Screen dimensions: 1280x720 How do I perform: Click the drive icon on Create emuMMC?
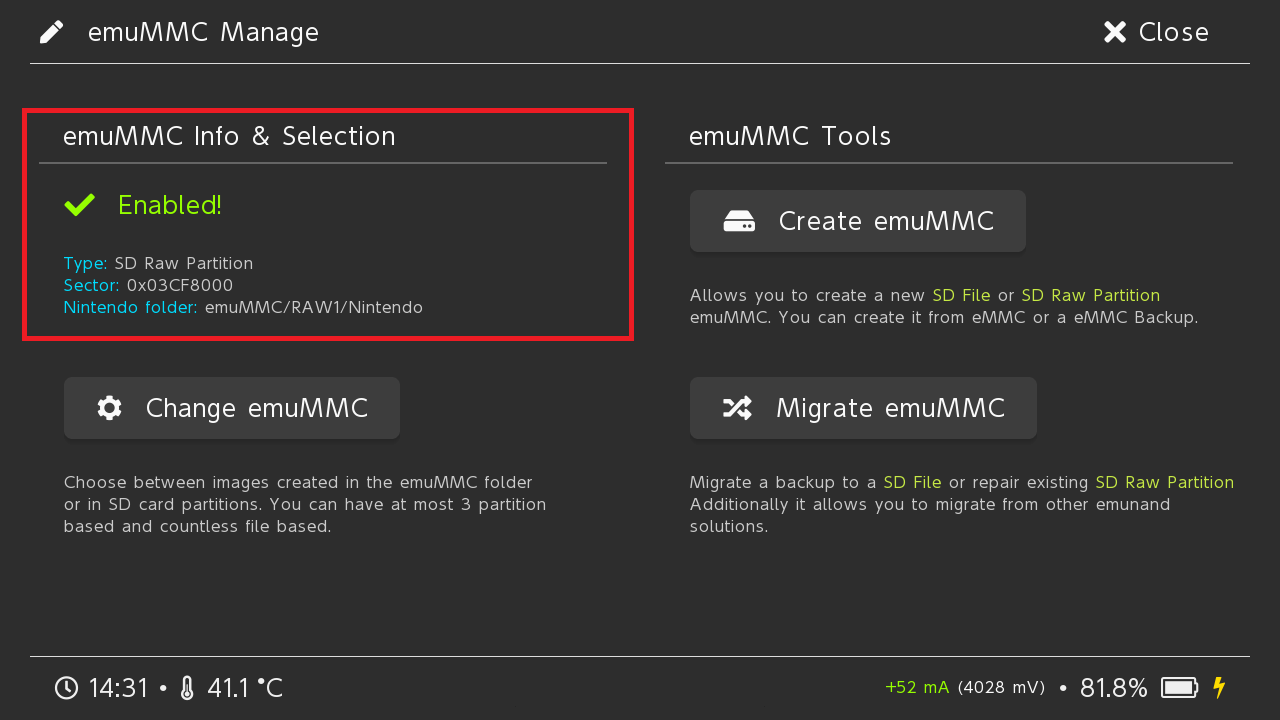pos(739,221)
